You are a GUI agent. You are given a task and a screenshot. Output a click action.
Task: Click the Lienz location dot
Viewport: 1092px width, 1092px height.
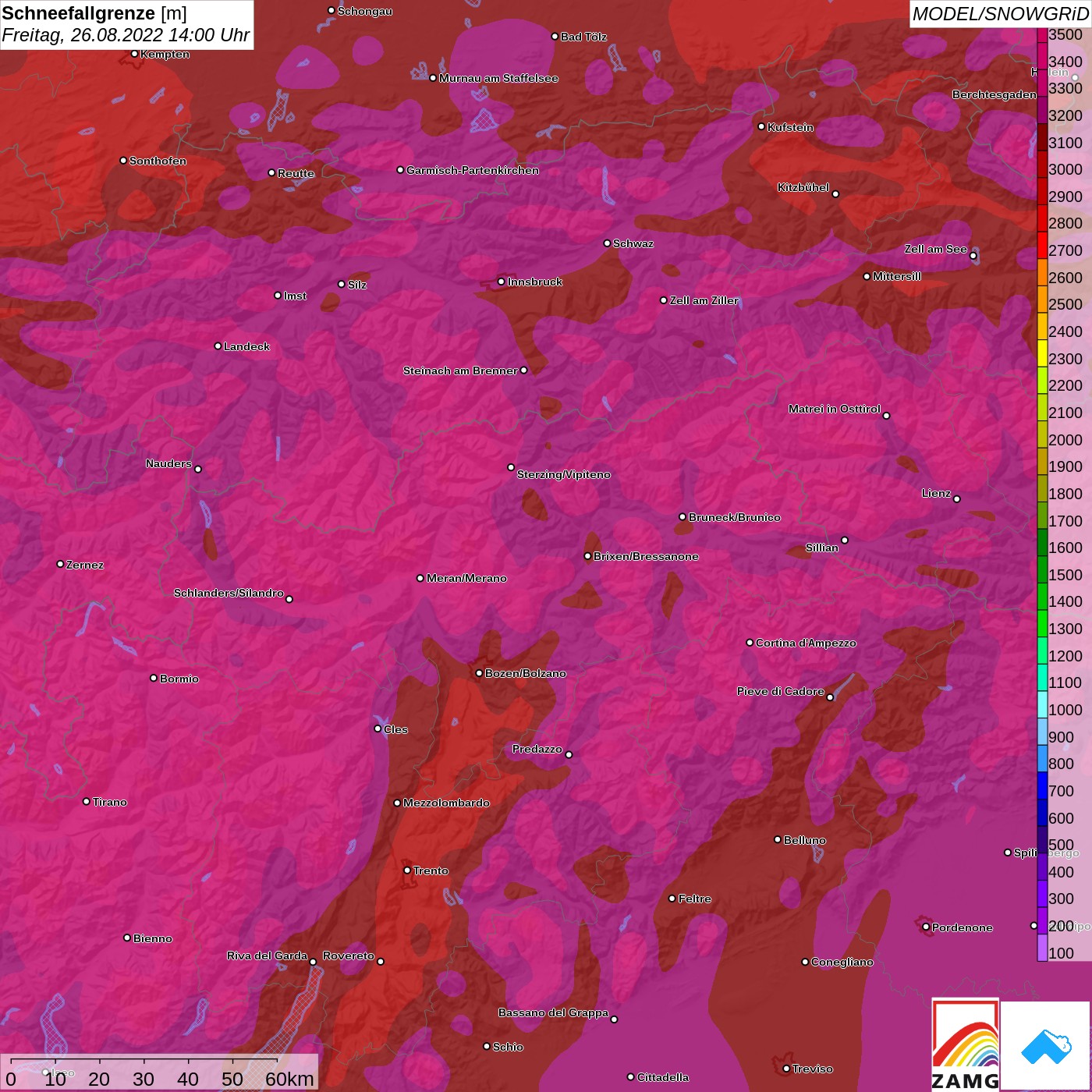[x=957, y=498]
